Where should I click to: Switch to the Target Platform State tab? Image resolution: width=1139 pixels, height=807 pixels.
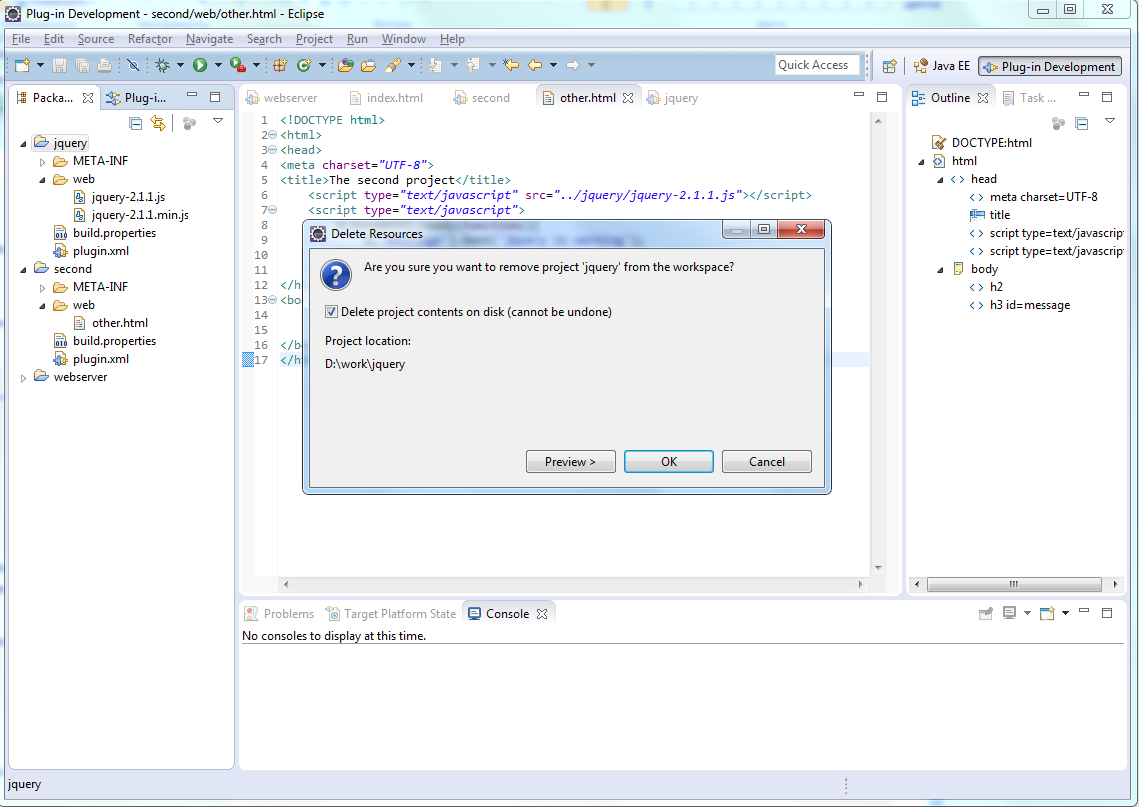pyautogui.click(x=391, y=614)
